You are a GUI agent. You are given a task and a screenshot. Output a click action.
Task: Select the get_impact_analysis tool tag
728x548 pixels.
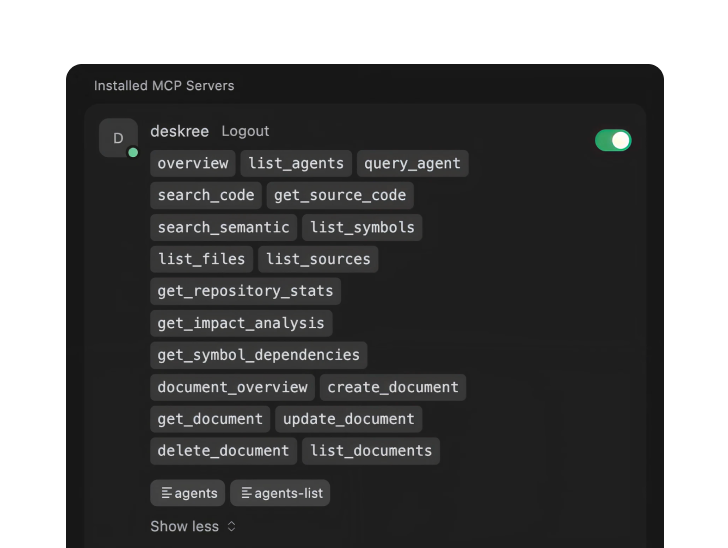point(241,323)
